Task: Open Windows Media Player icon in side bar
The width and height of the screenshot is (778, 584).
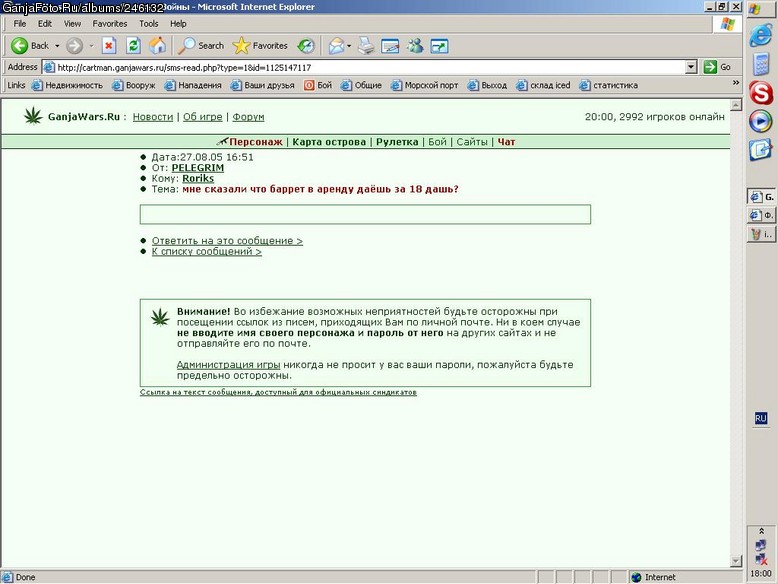Action: 760,122
